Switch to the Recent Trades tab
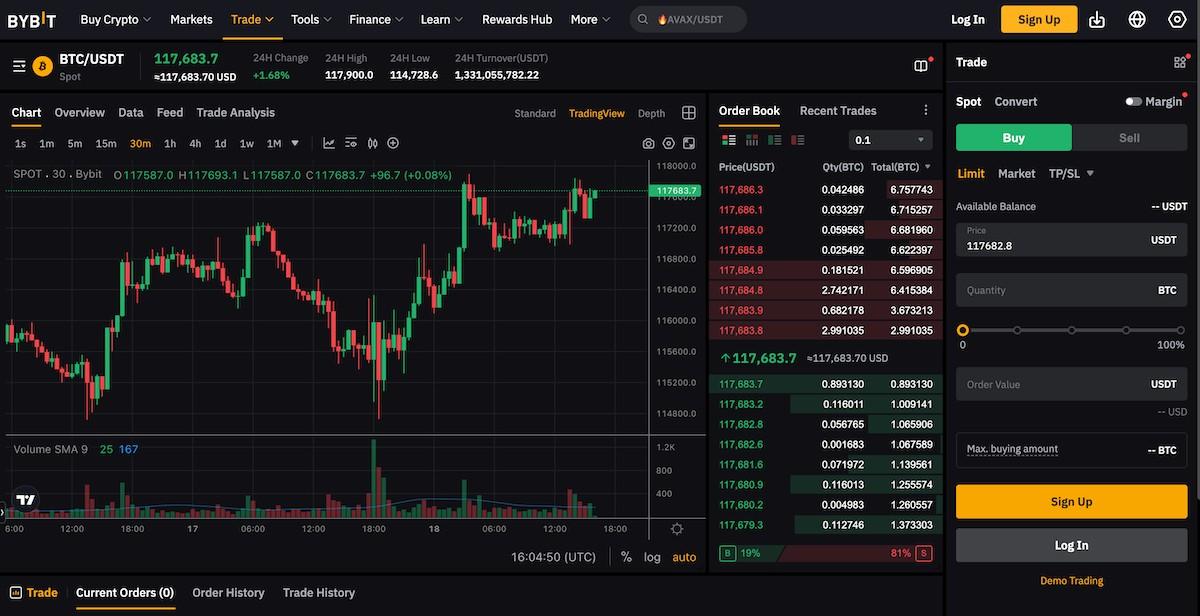The image size is (1200, 616). click(836, 110)
